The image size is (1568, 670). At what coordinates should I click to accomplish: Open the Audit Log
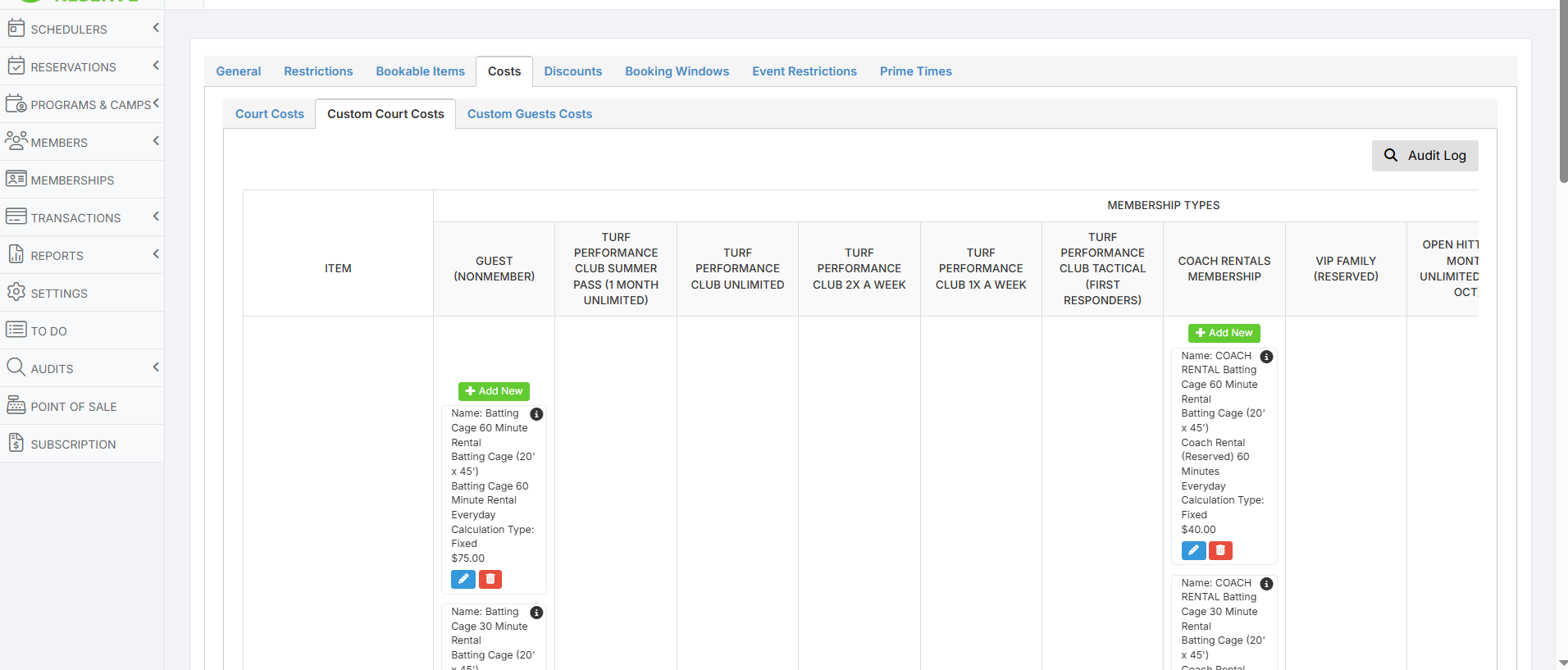tap(1424, 156)
